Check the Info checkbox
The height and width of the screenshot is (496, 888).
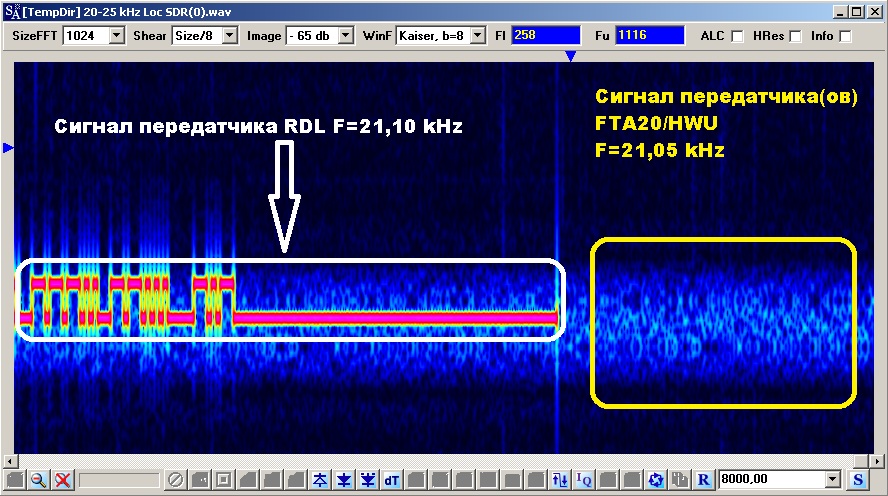pyautogui.click(x=846, y=36)
